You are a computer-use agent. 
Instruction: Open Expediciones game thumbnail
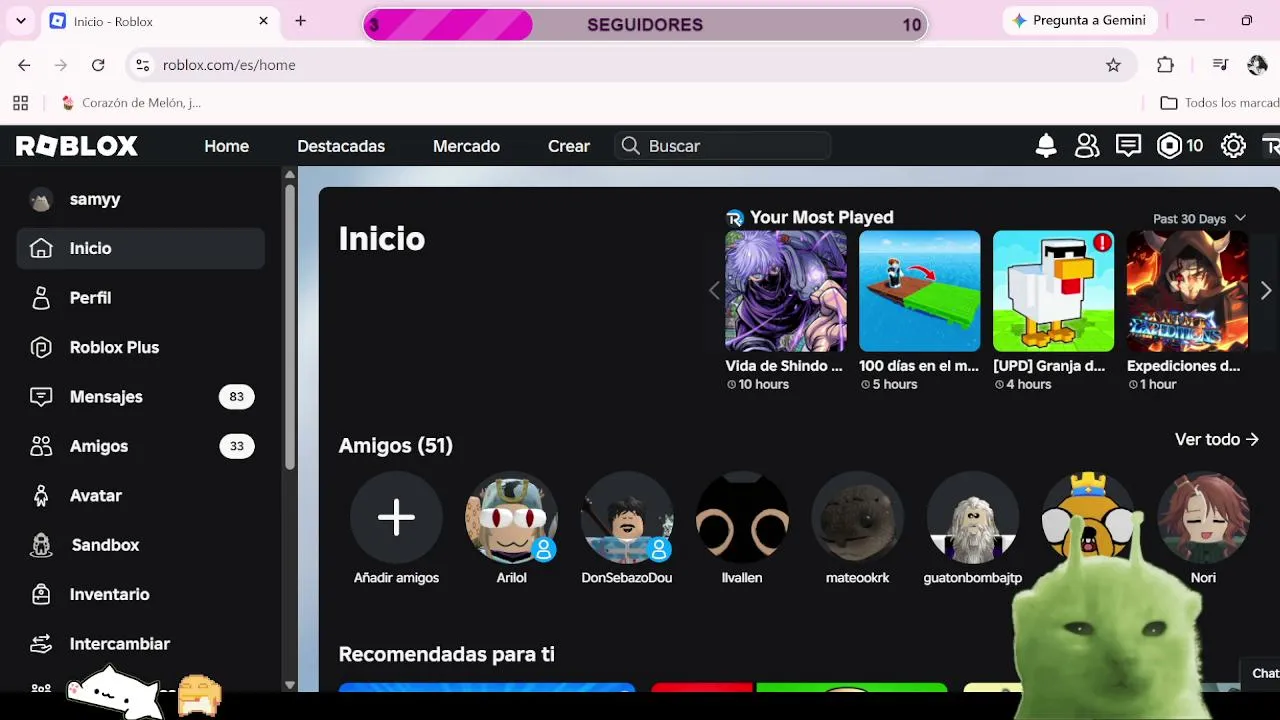coord(1188,291)
